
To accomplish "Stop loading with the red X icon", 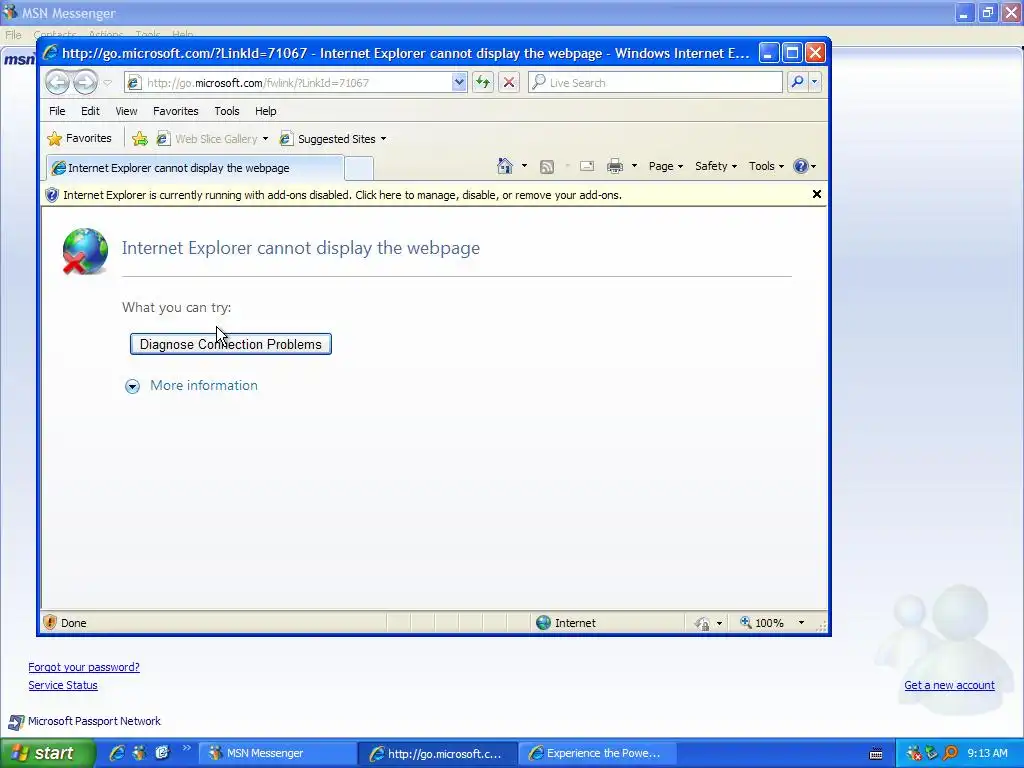I will point(509,82).
